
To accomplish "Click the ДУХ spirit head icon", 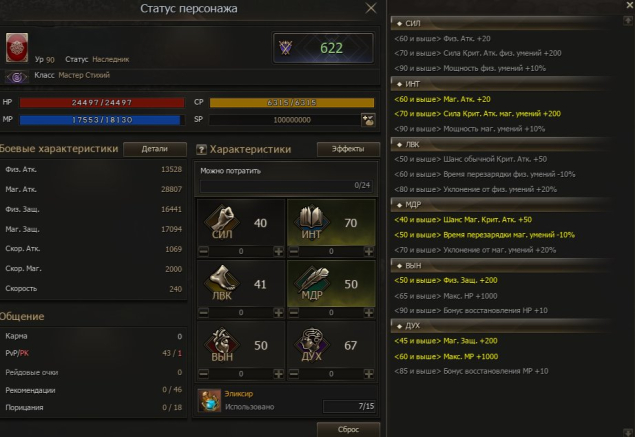I will point(311,344).
